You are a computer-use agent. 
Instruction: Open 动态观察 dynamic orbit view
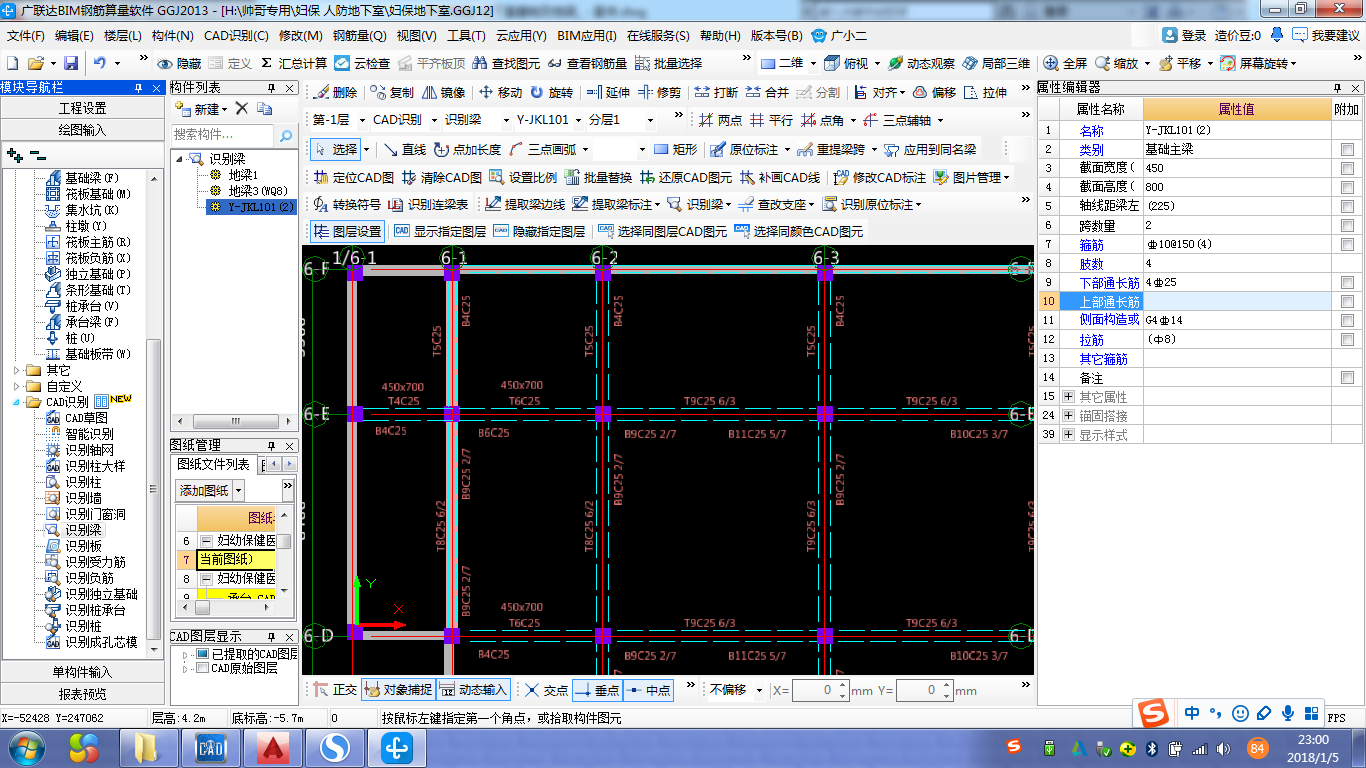coord(920,63)
